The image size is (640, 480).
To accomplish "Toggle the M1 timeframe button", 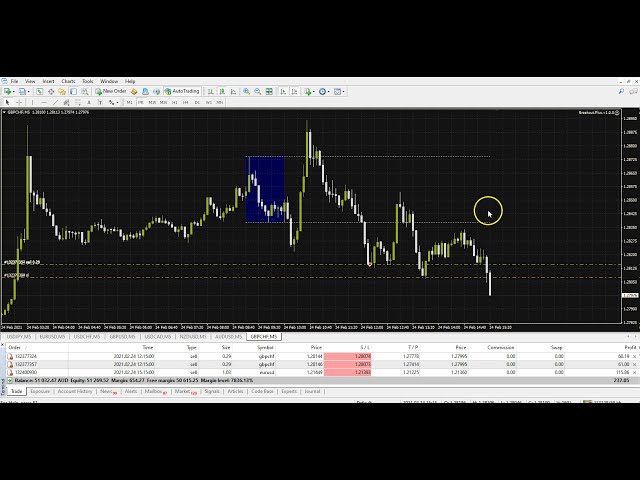I will point(129,102).
